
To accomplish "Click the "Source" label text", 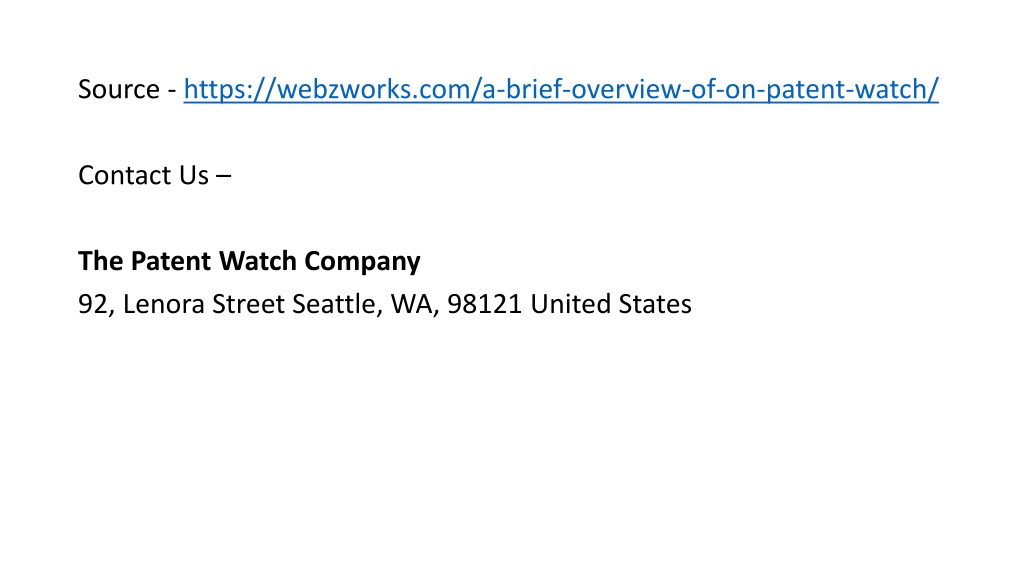I will (x=119, y=89).
